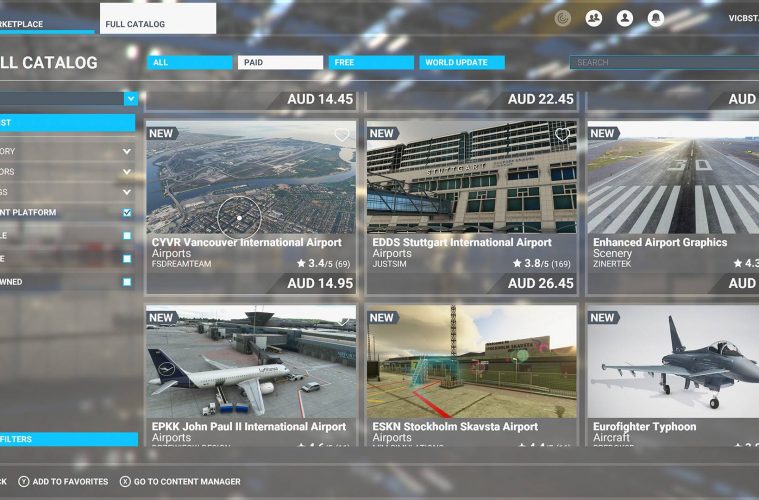Click the spiral activity icon in top bar
Image resolution: width=759 pixels, height=500 pixels.
562,18
